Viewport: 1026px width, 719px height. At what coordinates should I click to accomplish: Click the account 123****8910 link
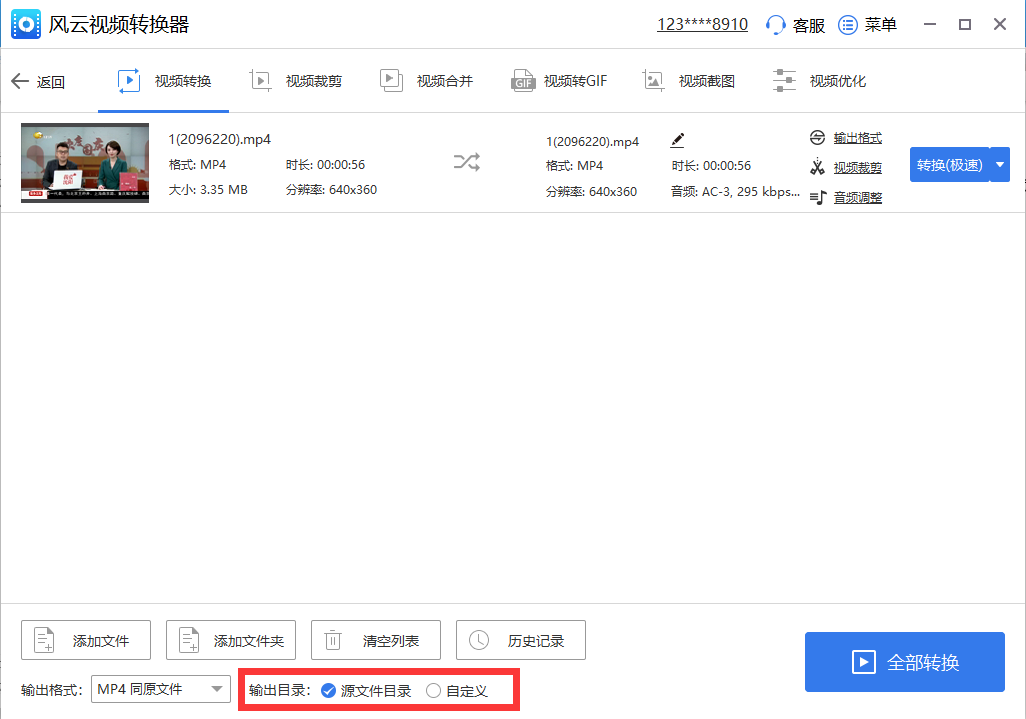[x=702, y=24]
